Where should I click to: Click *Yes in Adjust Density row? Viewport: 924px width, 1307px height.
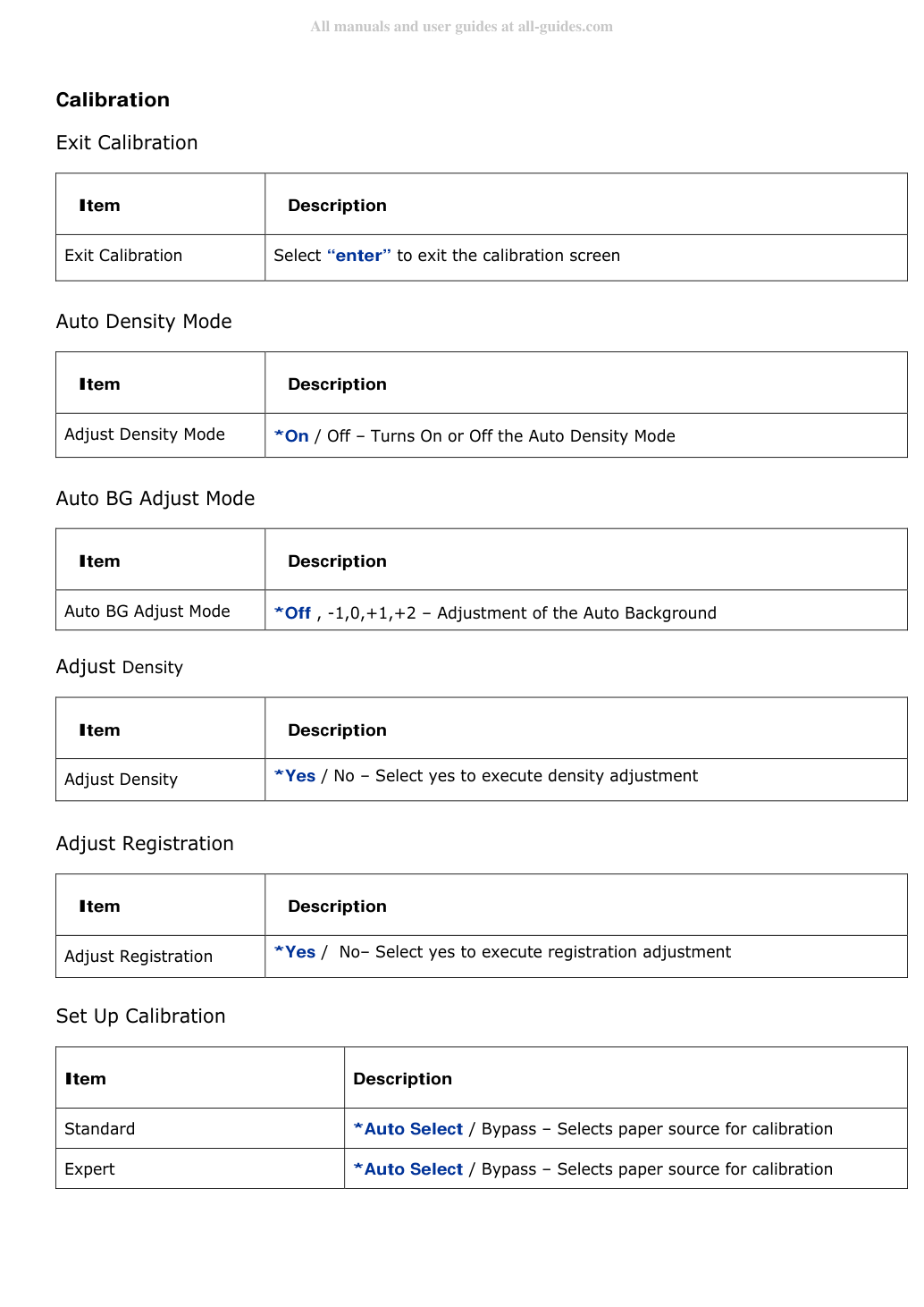click(295, 776)
